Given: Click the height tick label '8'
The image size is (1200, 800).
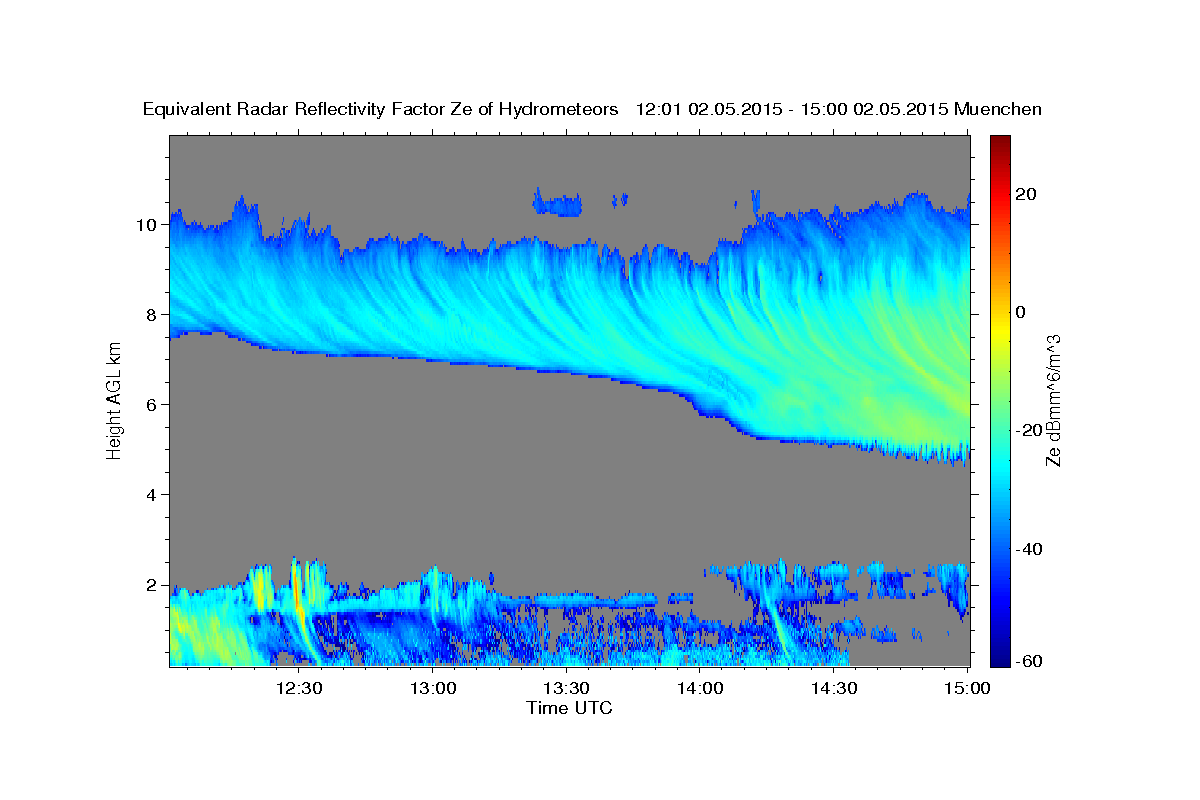Looking at the screenshot, I should pyautogui.click(x=153, y=315).
